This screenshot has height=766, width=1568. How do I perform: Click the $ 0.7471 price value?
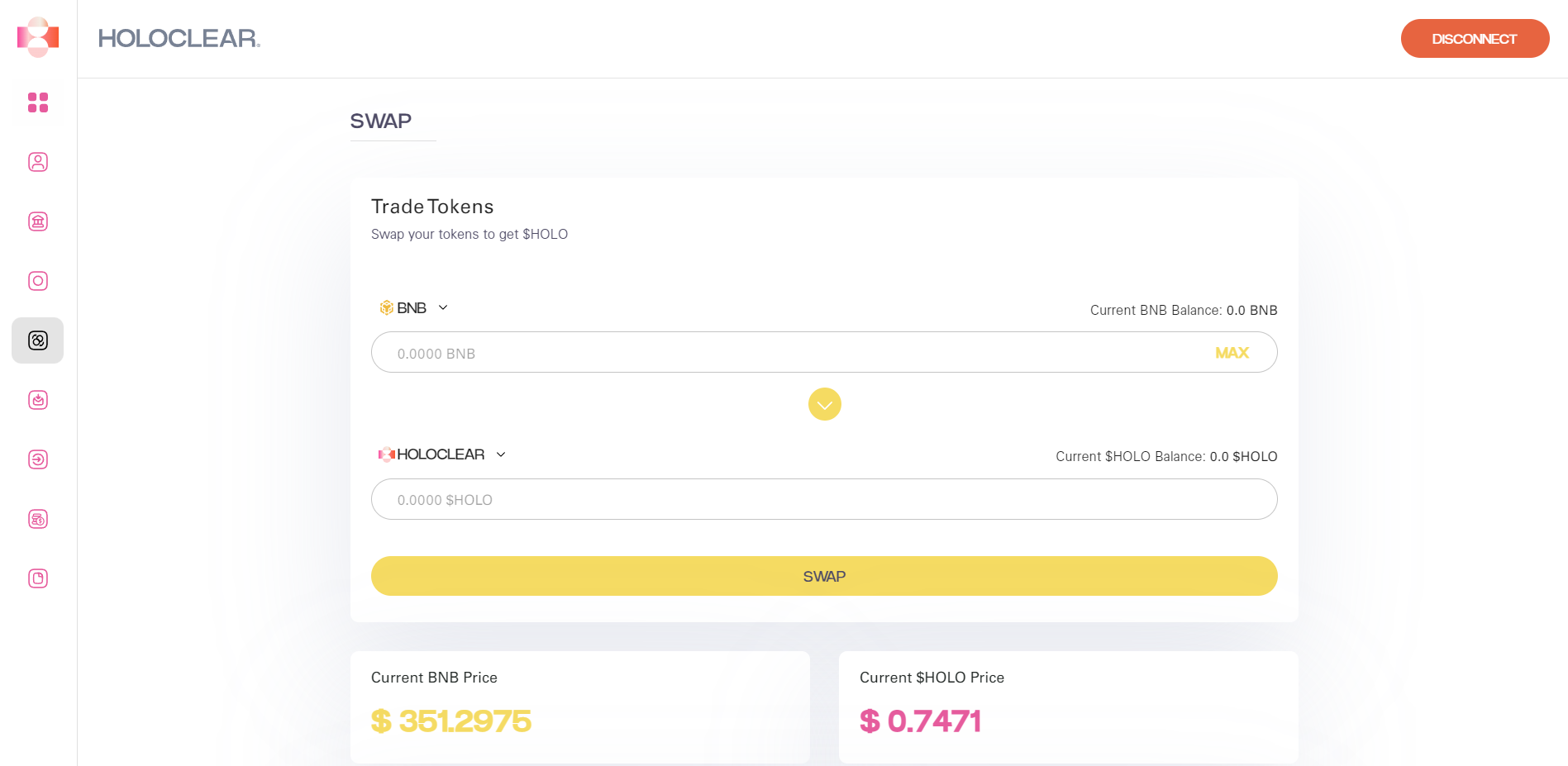pos(921,721)
